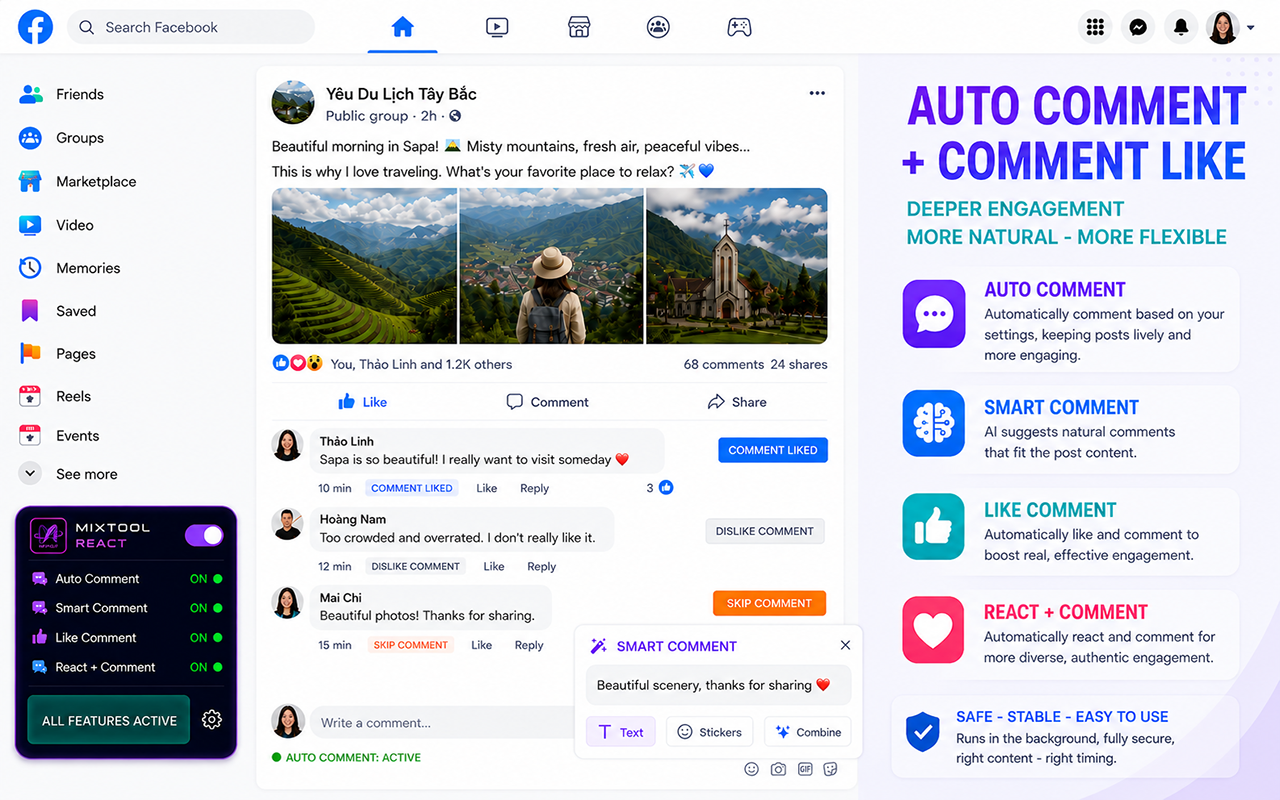Open Groups from the left sidebar
The image size is (1280, 800).
coord(62,138)
